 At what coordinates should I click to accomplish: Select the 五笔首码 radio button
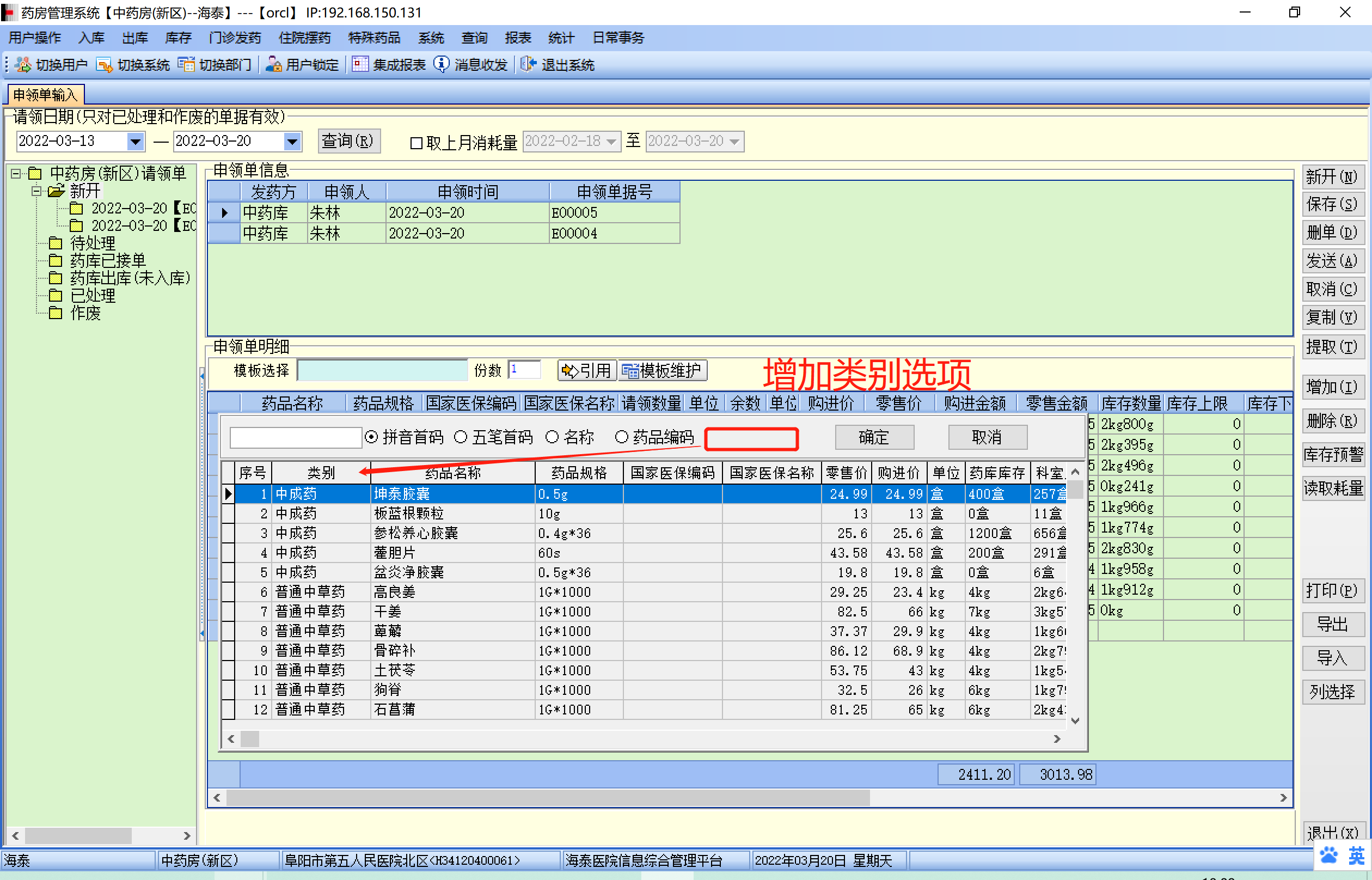[461, 437]
